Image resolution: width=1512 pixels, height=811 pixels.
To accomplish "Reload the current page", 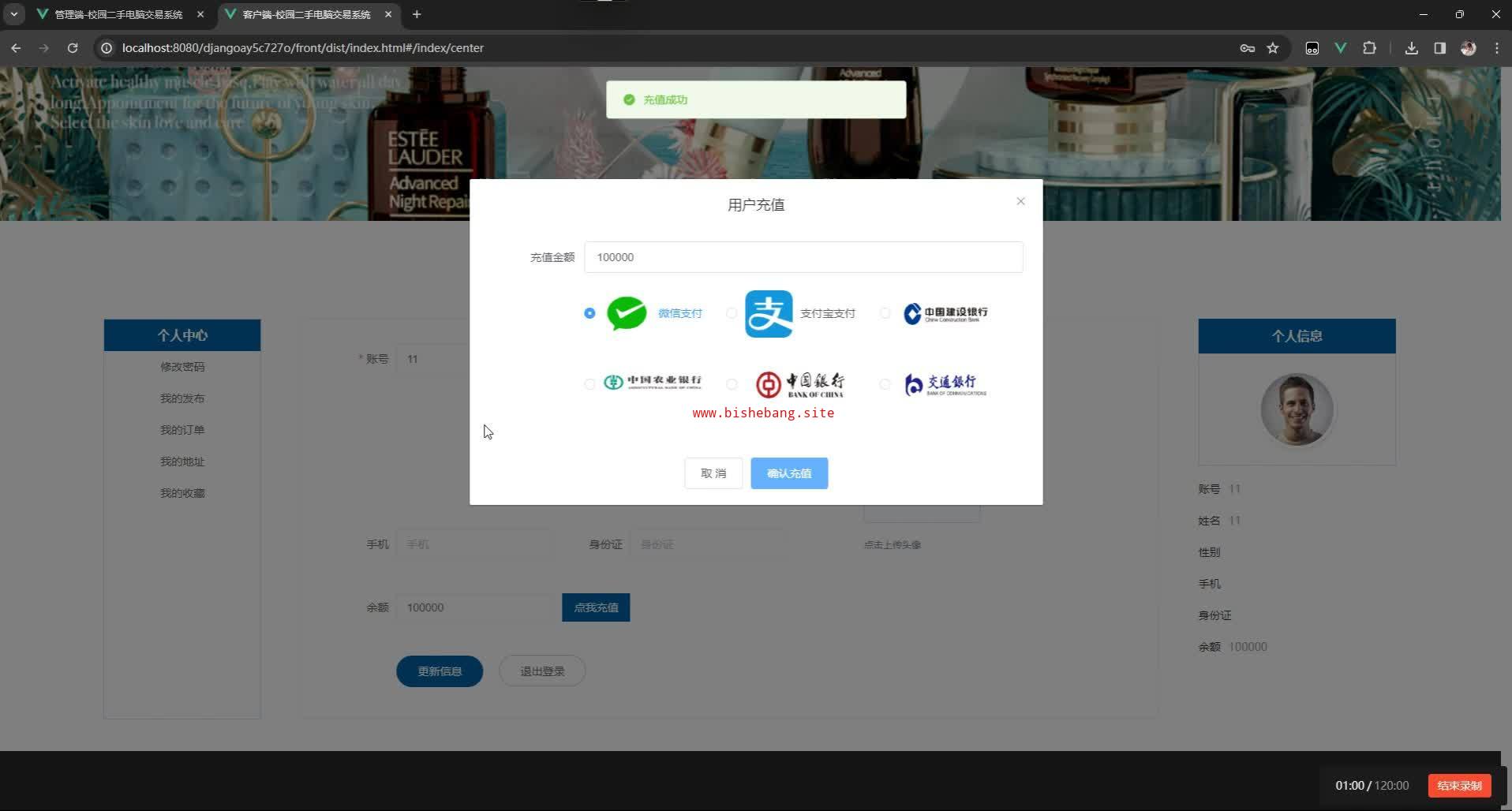I will 73,48.
